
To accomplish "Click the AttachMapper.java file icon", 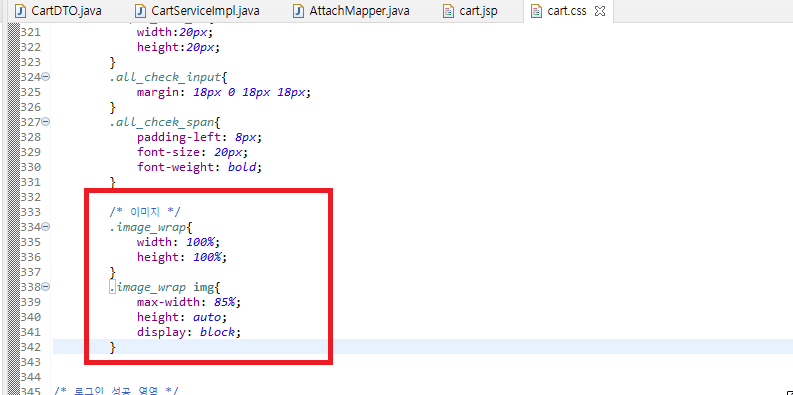I will (299, 11).
